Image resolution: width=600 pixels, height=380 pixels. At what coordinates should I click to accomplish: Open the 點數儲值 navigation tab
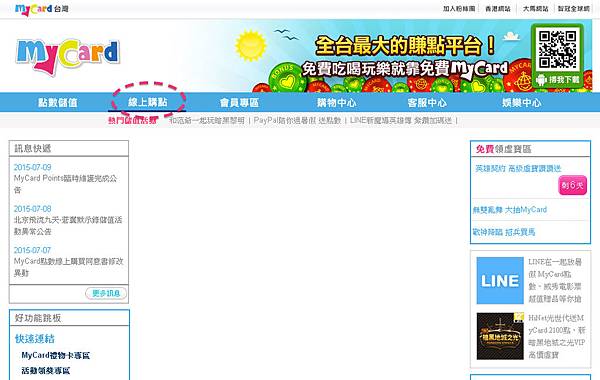click(x=57, y=103)
